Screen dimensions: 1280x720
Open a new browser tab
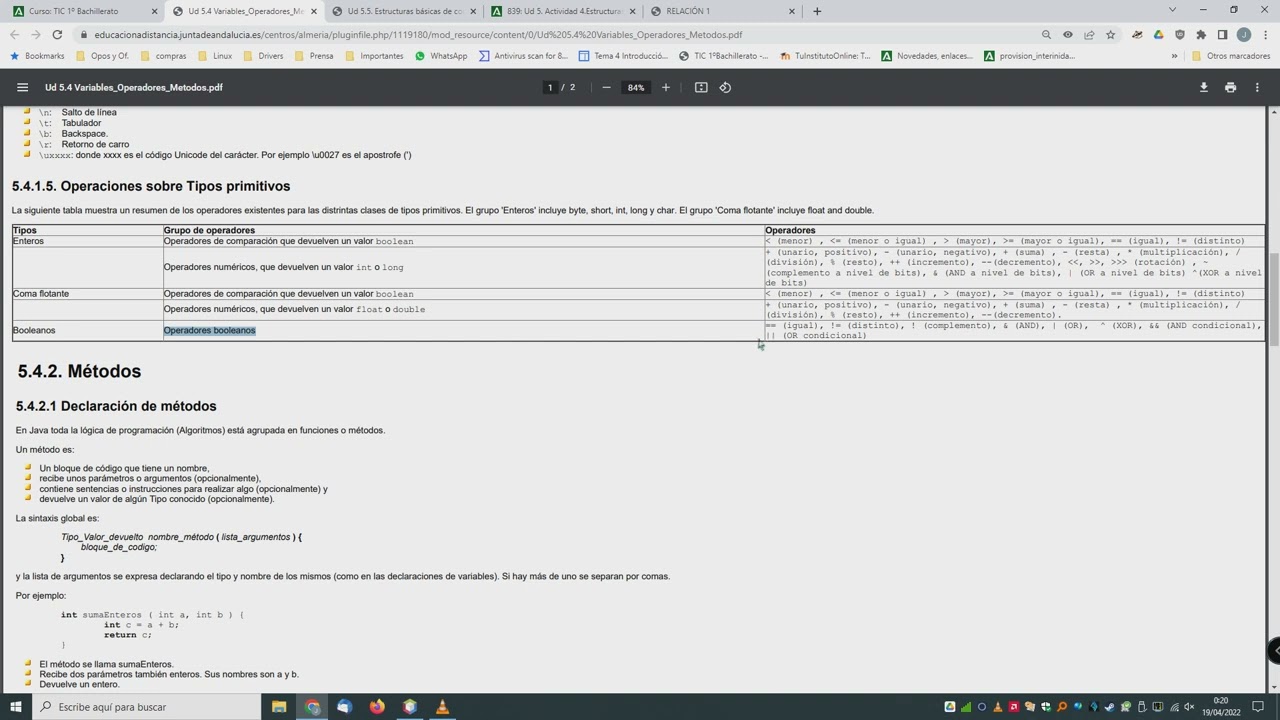(x=817, y=11)
